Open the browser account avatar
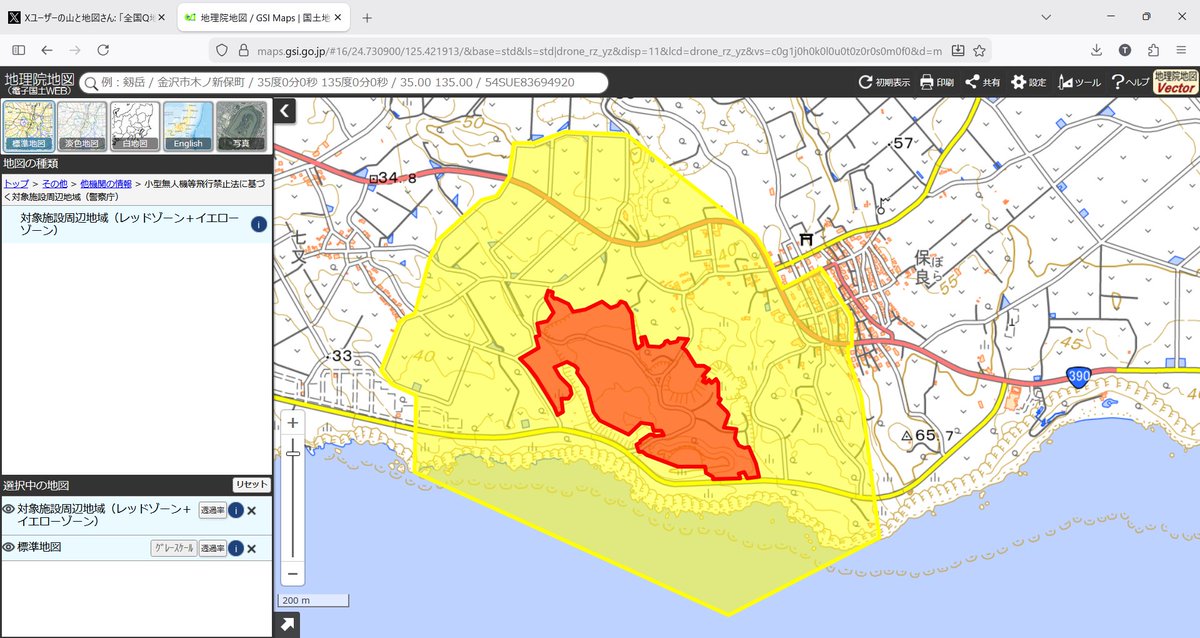 [x=1125, y=50]
